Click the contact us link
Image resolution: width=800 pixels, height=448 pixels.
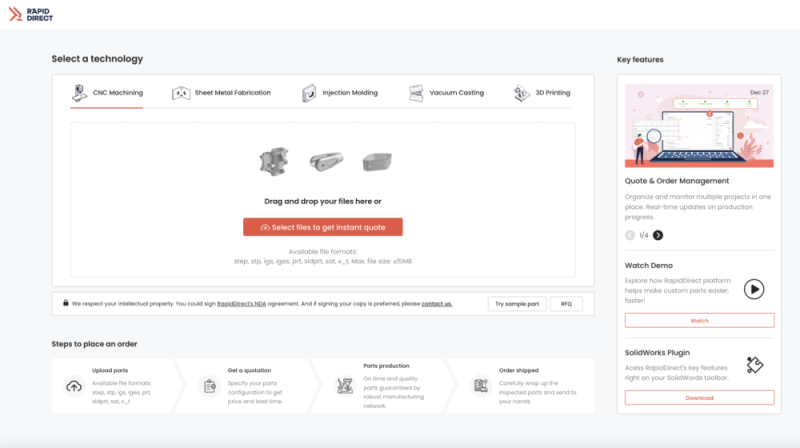tap(437, 304)
